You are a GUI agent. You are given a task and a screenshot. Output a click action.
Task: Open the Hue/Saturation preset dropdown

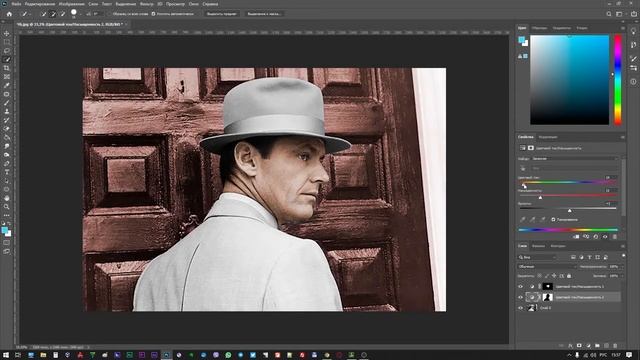coord(575,158)
